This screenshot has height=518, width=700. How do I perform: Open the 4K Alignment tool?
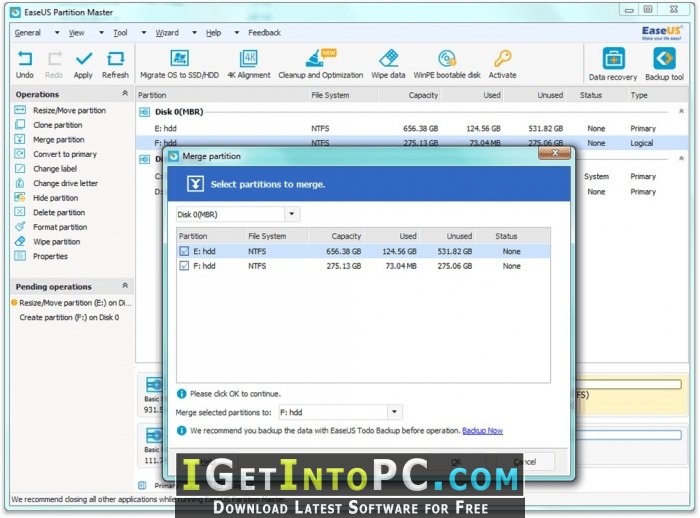[x=249, y=64]
